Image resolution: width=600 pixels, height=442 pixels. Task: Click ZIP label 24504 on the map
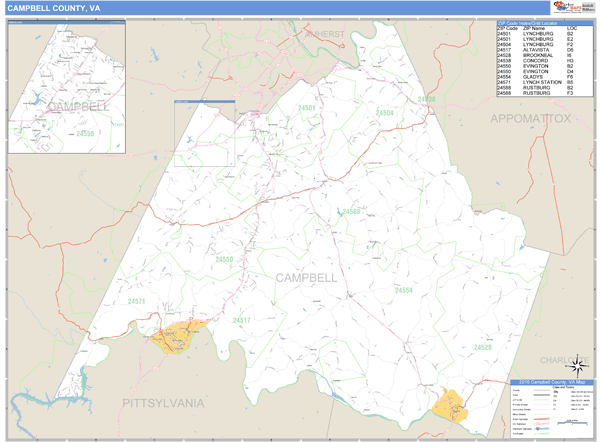pyautogui.click(x=385, y=113)
